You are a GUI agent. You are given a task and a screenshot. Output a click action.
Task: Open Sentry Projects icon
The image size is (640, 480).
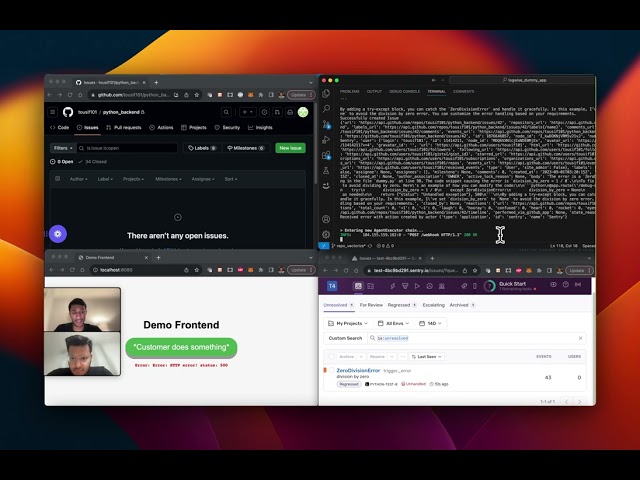pyautogui.click(x=371, y=286)
